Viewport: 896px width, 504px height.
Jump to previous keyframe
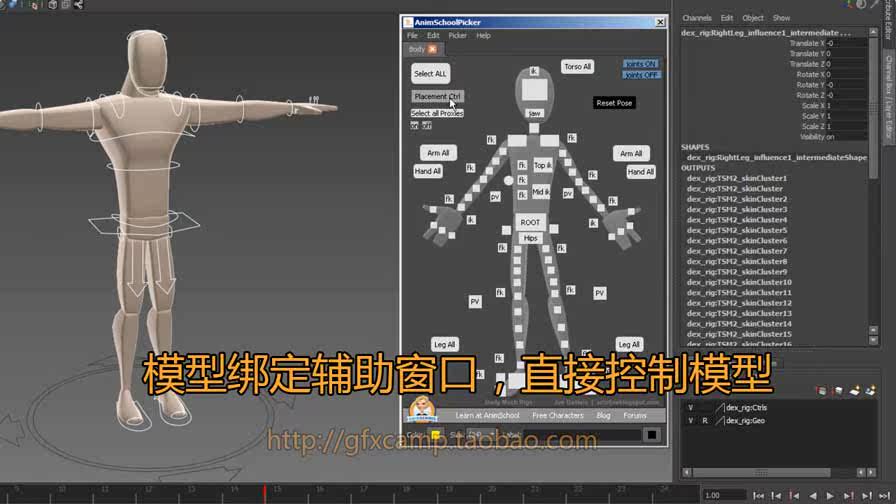pos(794,496)
